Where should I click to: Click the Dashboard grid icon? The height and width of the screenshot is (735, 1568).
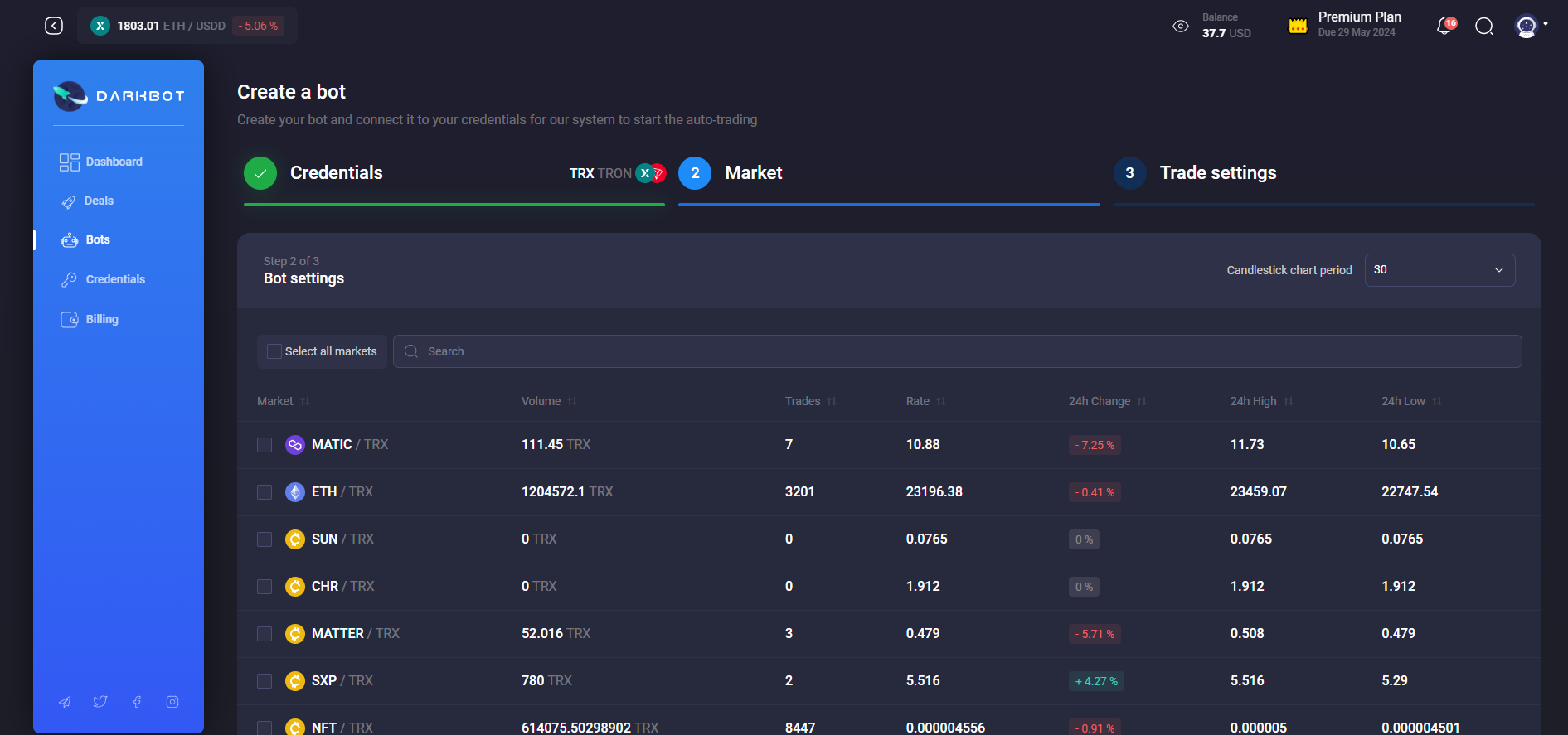[70, 162]
